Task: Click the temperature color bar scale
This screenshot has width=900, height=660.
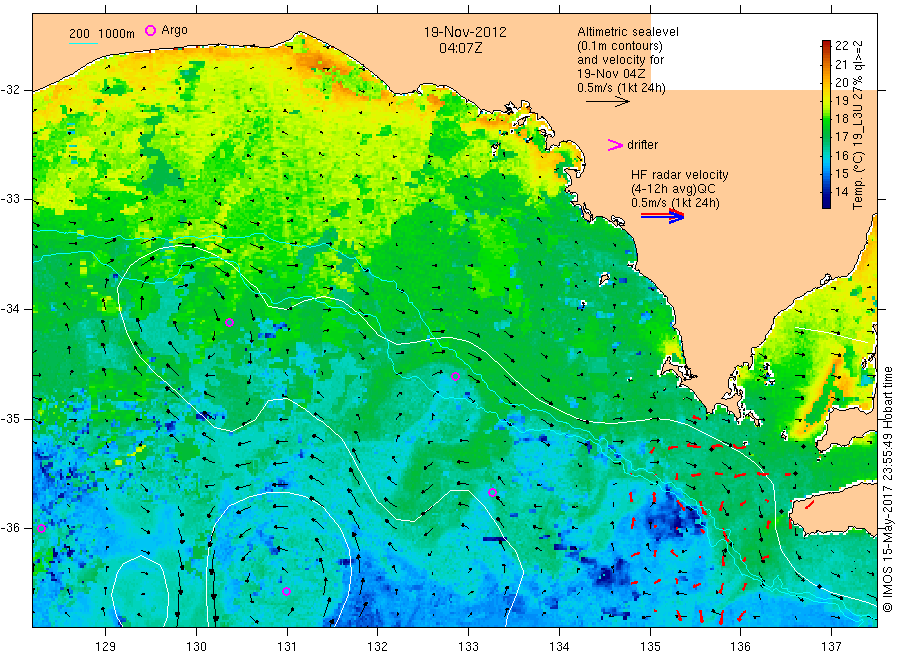Action: tap(826, 124)
